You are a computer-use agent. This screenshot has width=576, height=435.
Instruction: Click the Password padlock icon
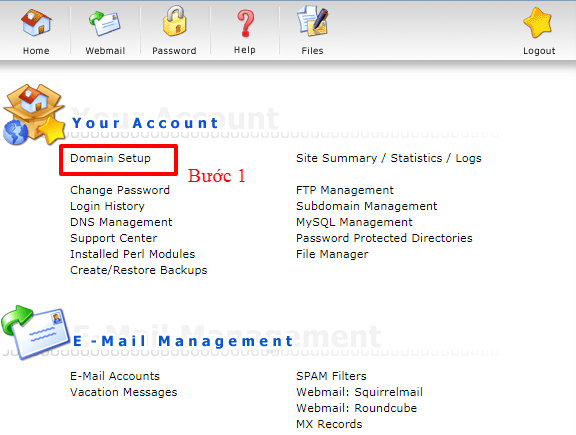[174, 21]
